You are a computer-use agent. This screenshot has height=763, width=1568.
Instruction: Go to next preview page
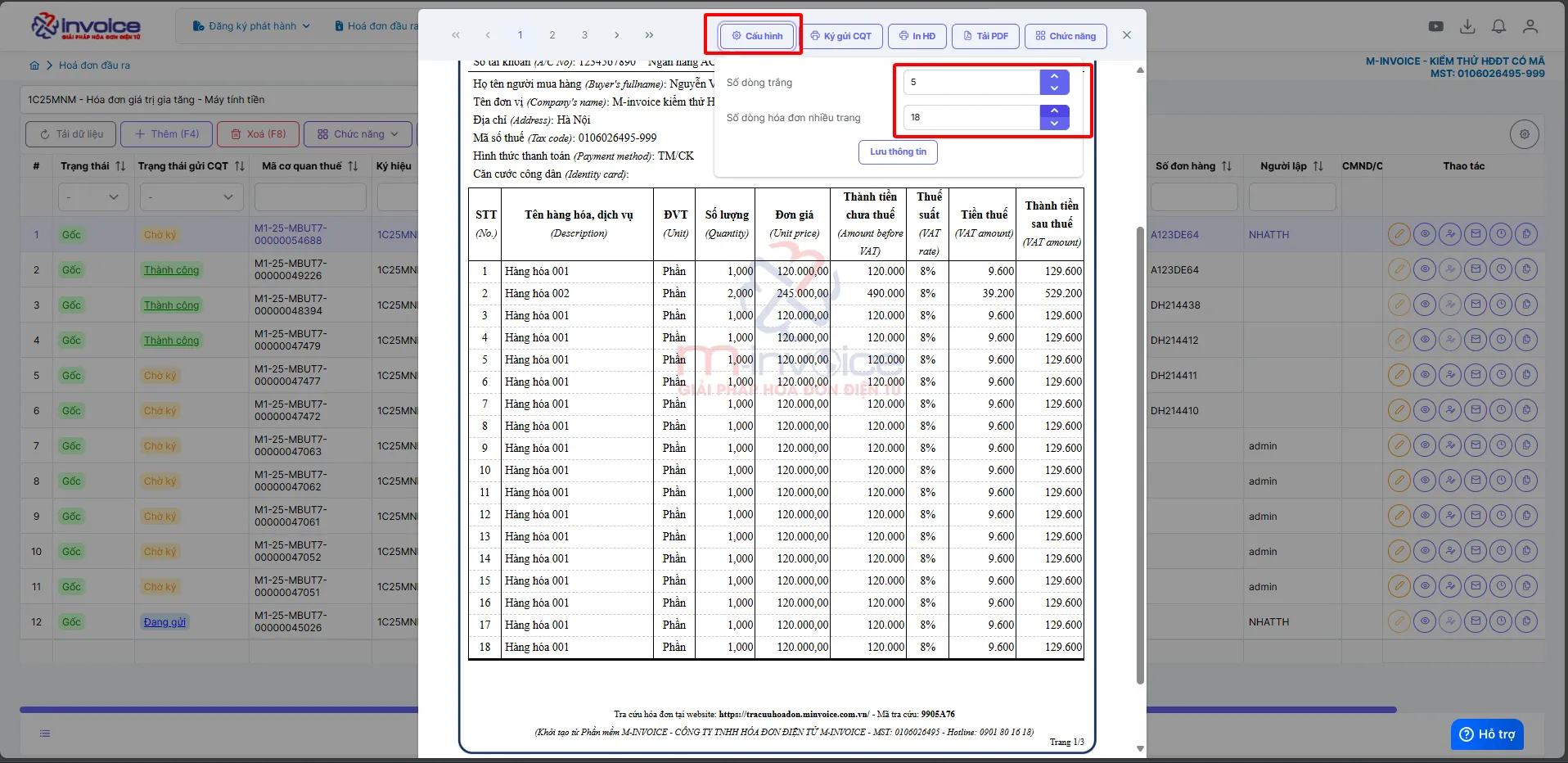coord(617,35)
